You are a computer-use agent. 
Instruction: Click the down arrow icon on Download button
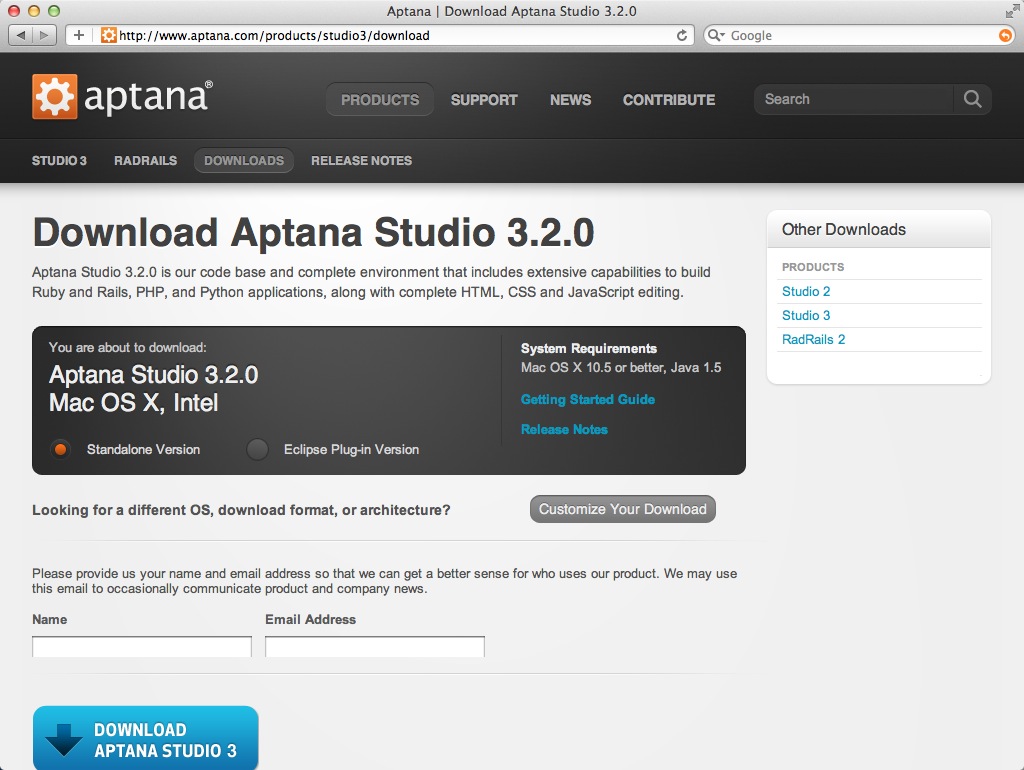tap(64, 740)
